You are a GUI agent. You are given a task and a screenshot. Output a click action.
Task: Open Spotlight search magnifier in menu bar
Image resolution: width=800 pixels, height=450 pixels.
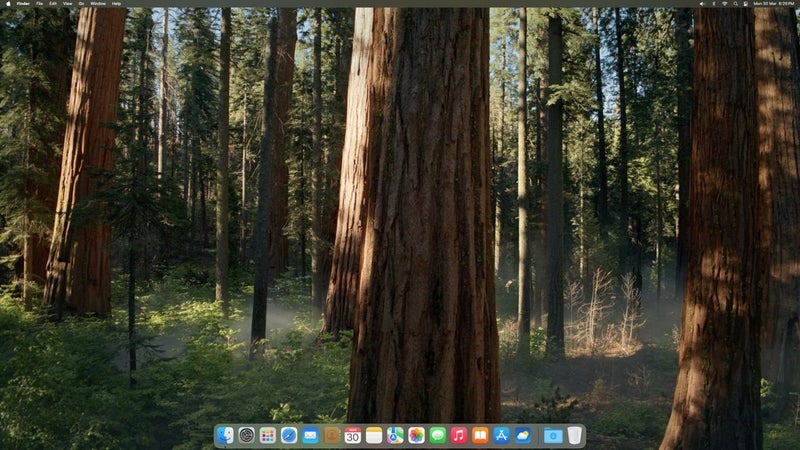735,4
